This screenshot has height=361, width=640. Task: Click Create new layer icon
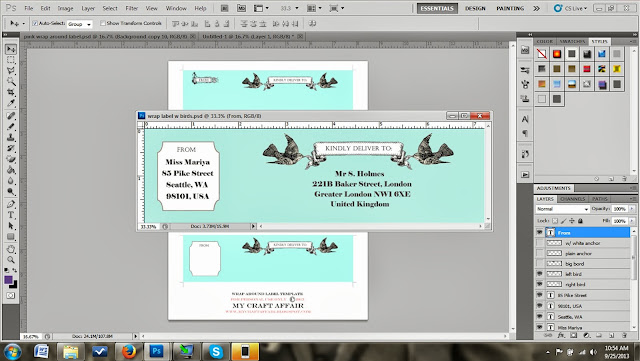[x=612, y=335]
